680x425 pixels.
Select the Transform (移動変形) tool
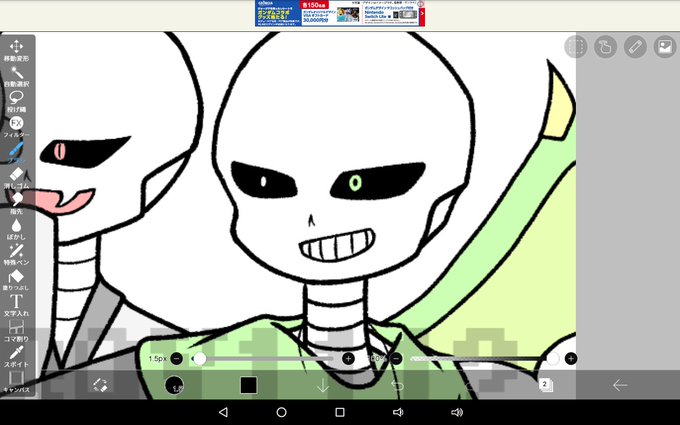16,50
